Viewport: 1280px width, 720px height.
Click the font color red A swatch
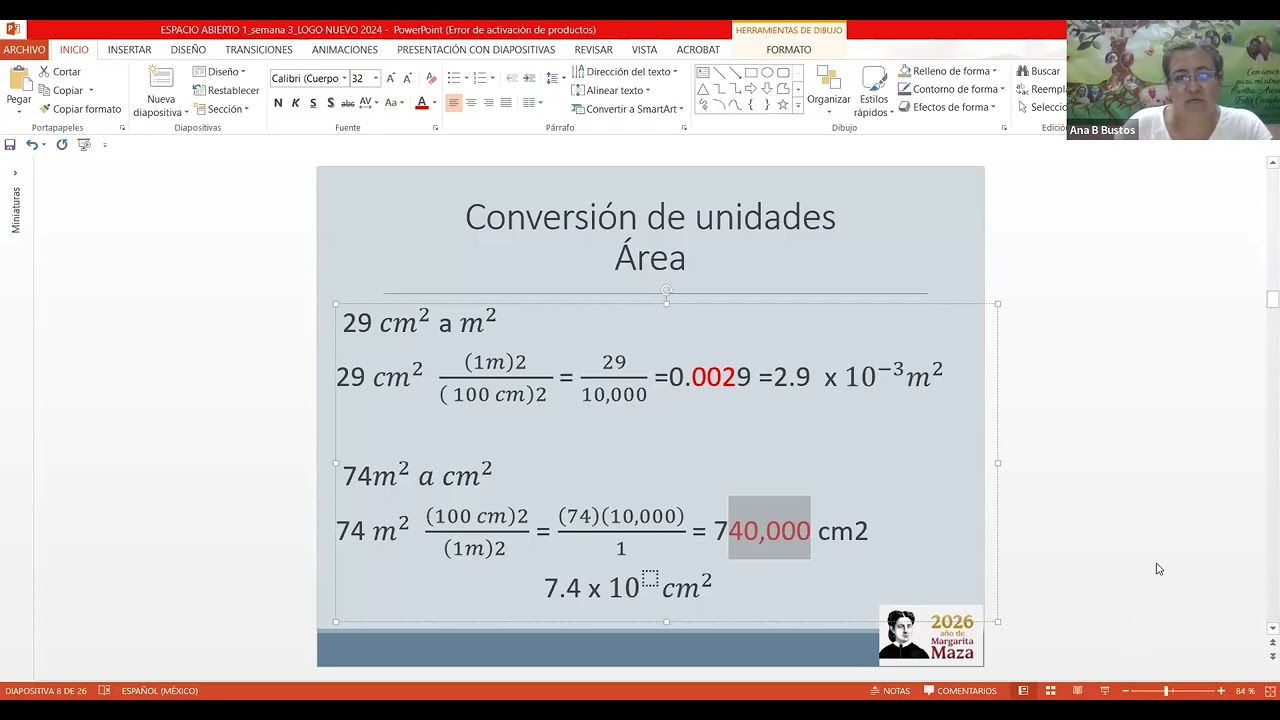[x=422, y=103]
